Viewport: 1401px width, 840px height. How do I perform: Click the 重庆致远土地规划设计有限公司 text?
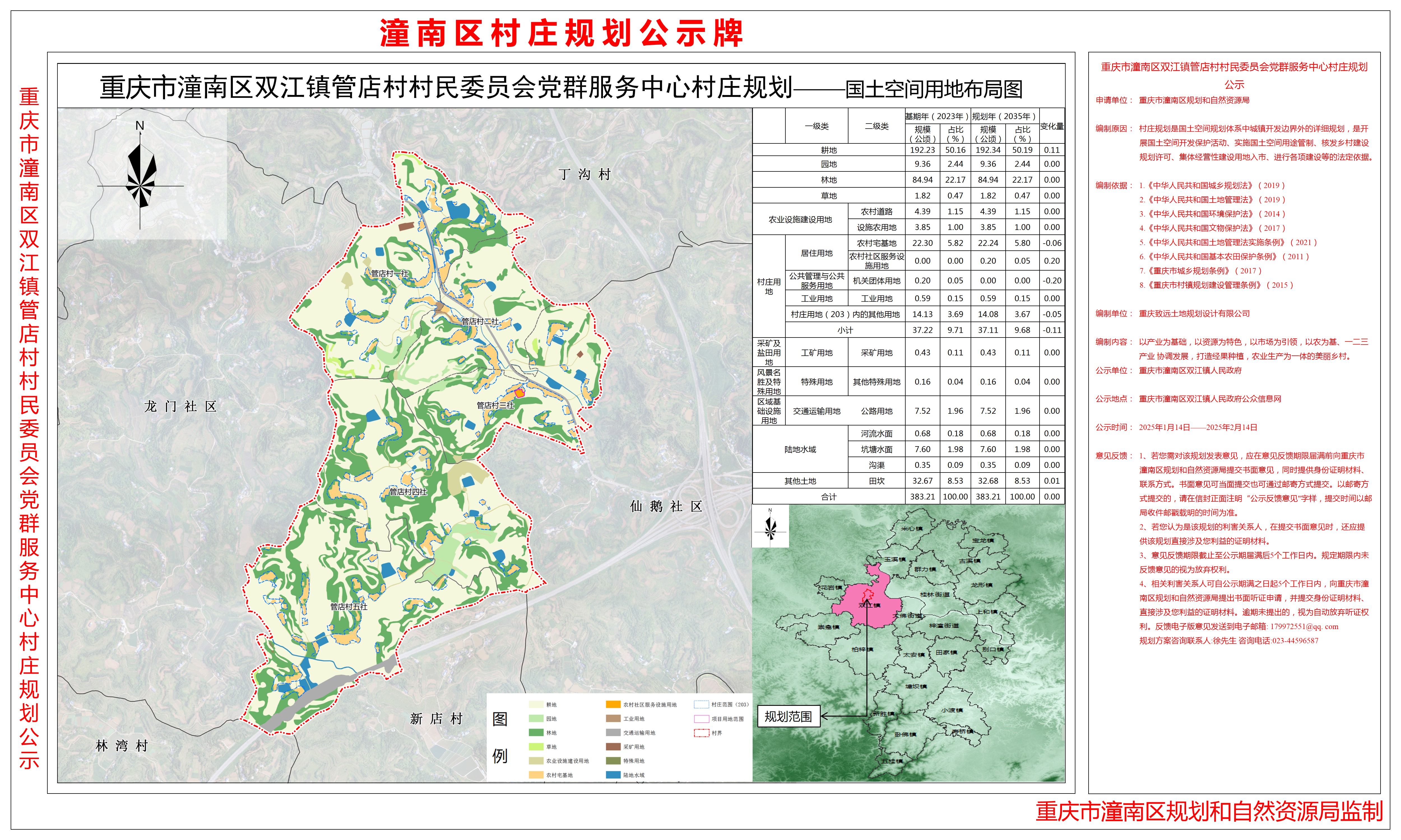click(1194, 314)
